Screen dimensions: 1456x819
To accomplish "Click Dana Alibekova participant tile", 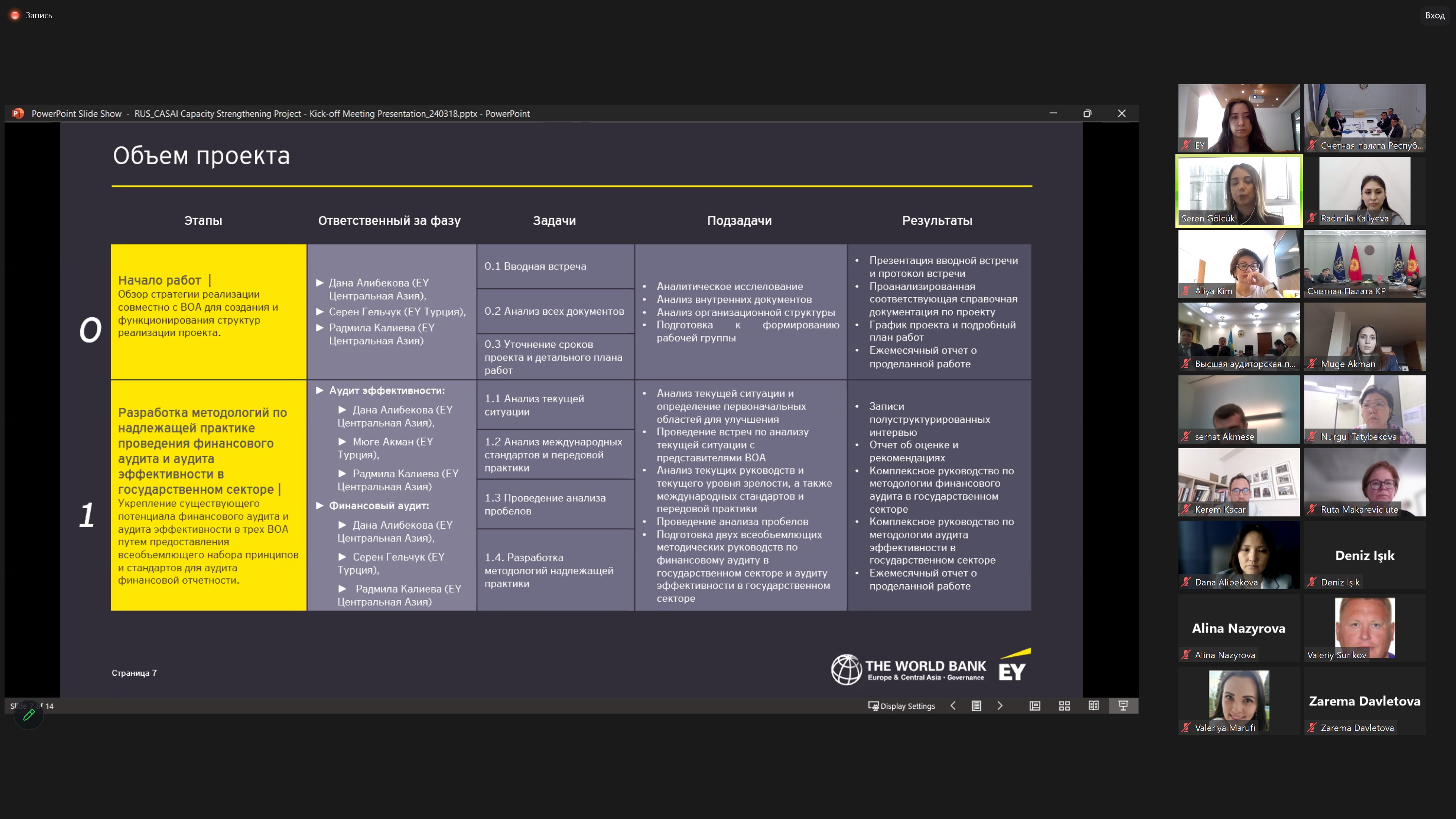I will coord(1238,555).
